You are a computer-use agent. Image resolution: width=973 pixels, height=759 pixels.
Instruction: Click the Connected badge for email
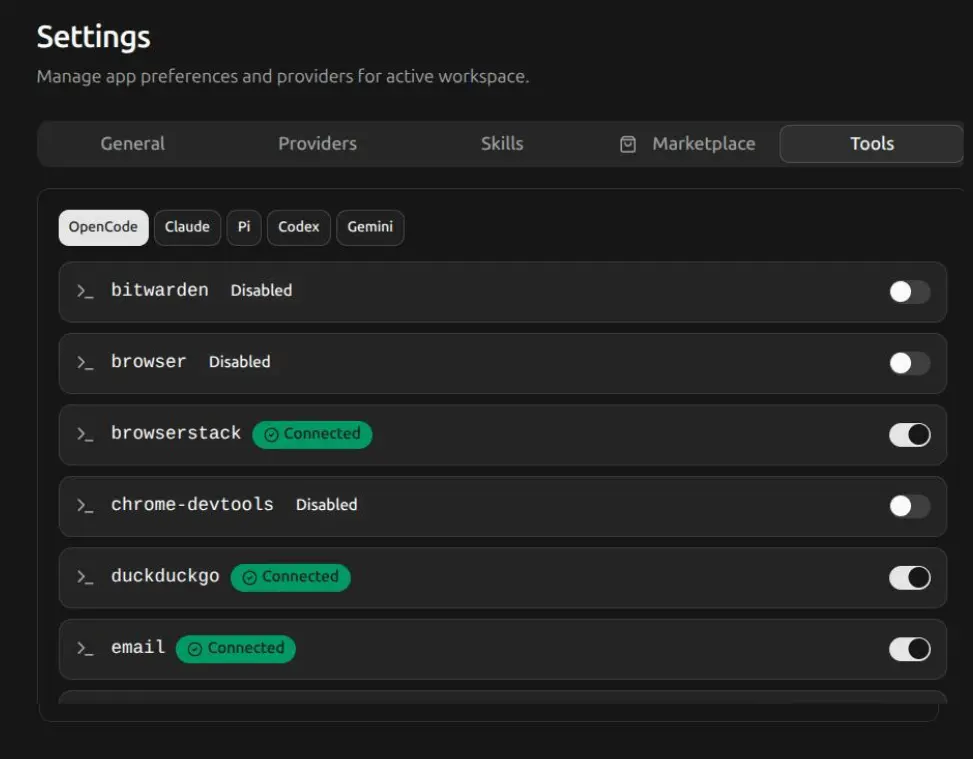236,649
